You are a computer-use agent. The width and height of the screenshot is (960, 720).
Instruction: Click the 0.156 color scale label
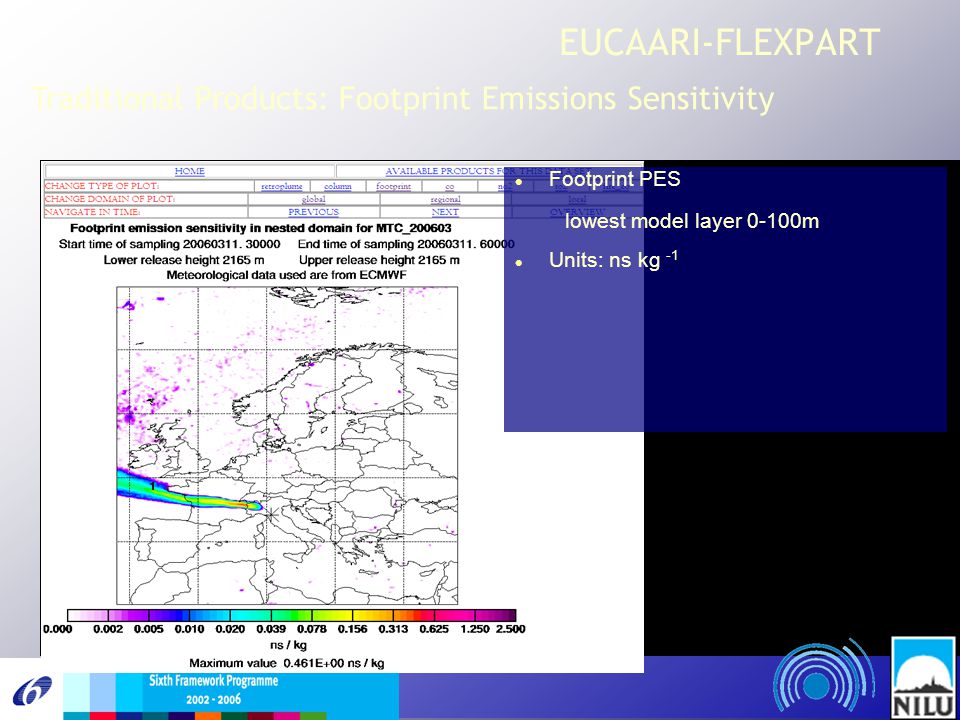(353, 629)
